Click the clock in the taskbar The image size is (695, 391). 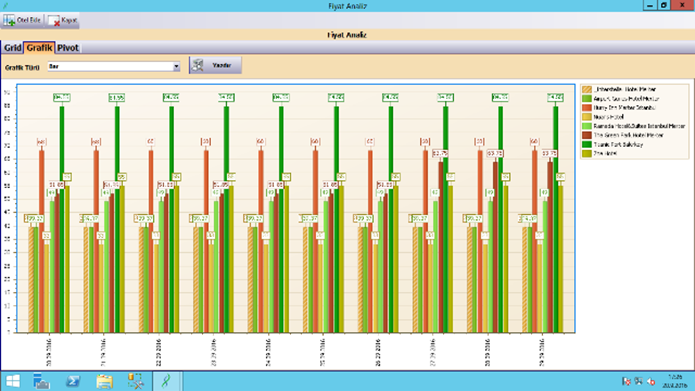tap(675, 381)
